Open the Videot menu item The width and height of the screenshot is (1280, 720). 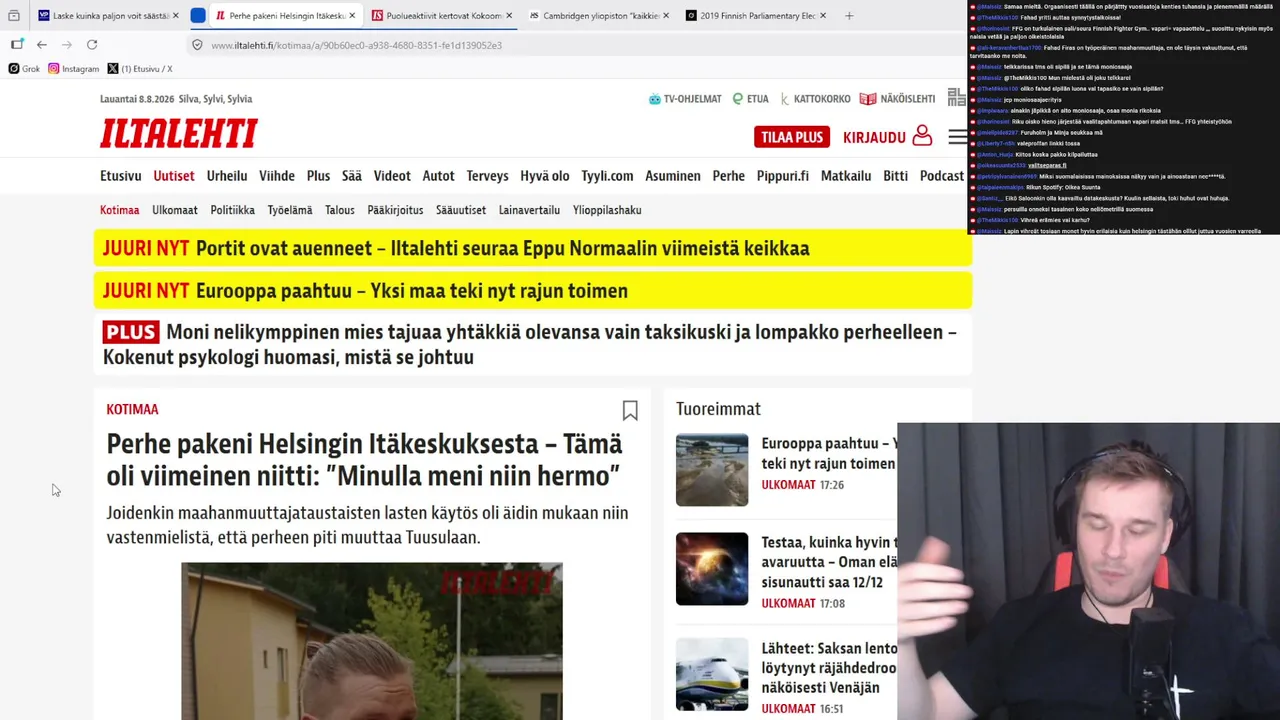click(x=392, y=176)
